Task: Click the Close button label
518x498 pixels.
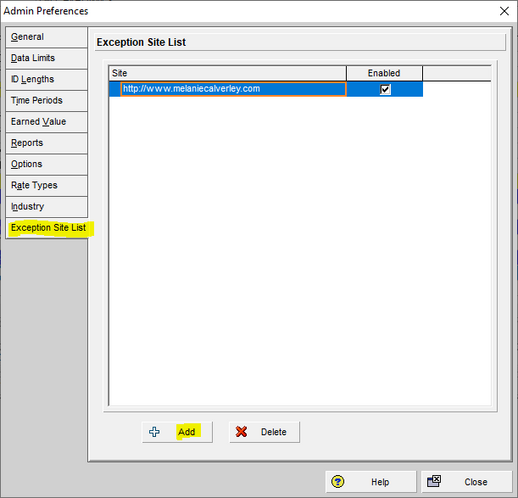Action: point(476,482)
